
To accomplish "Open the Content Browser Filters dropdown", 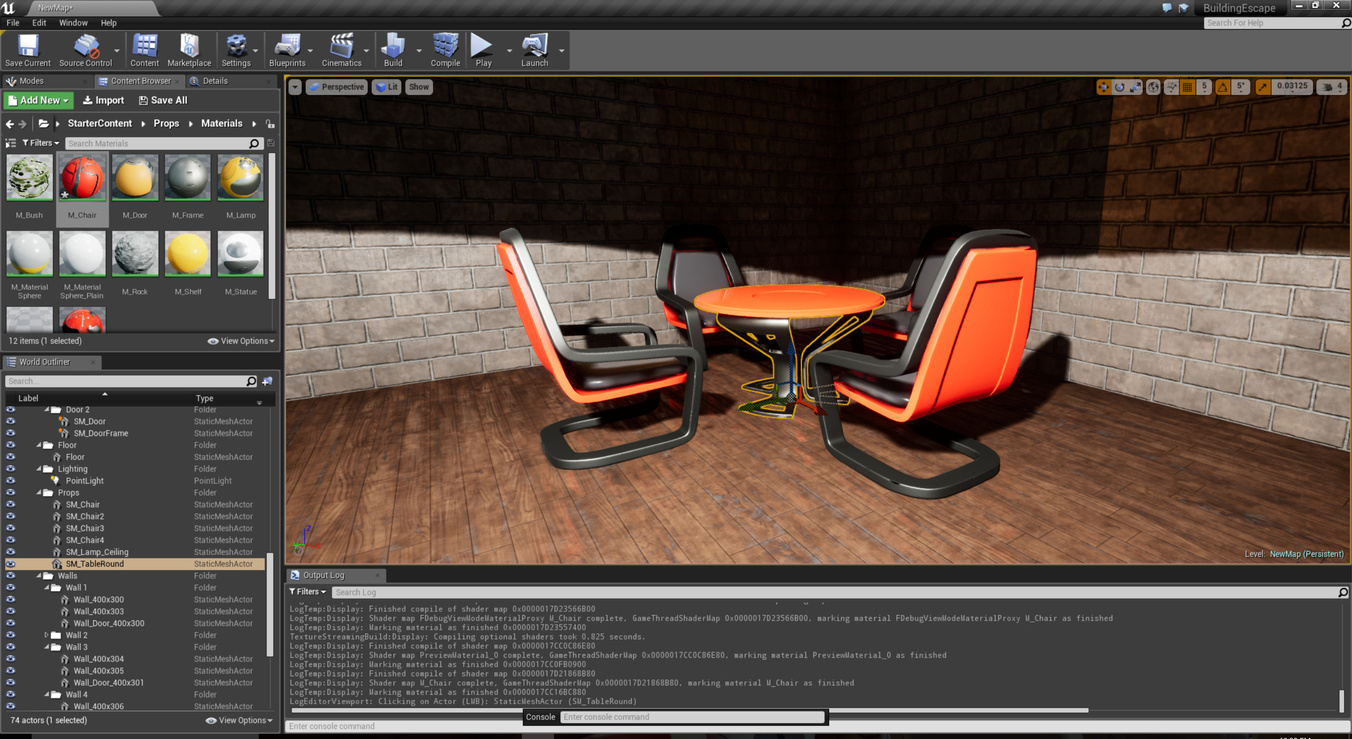I will [40, 143].
